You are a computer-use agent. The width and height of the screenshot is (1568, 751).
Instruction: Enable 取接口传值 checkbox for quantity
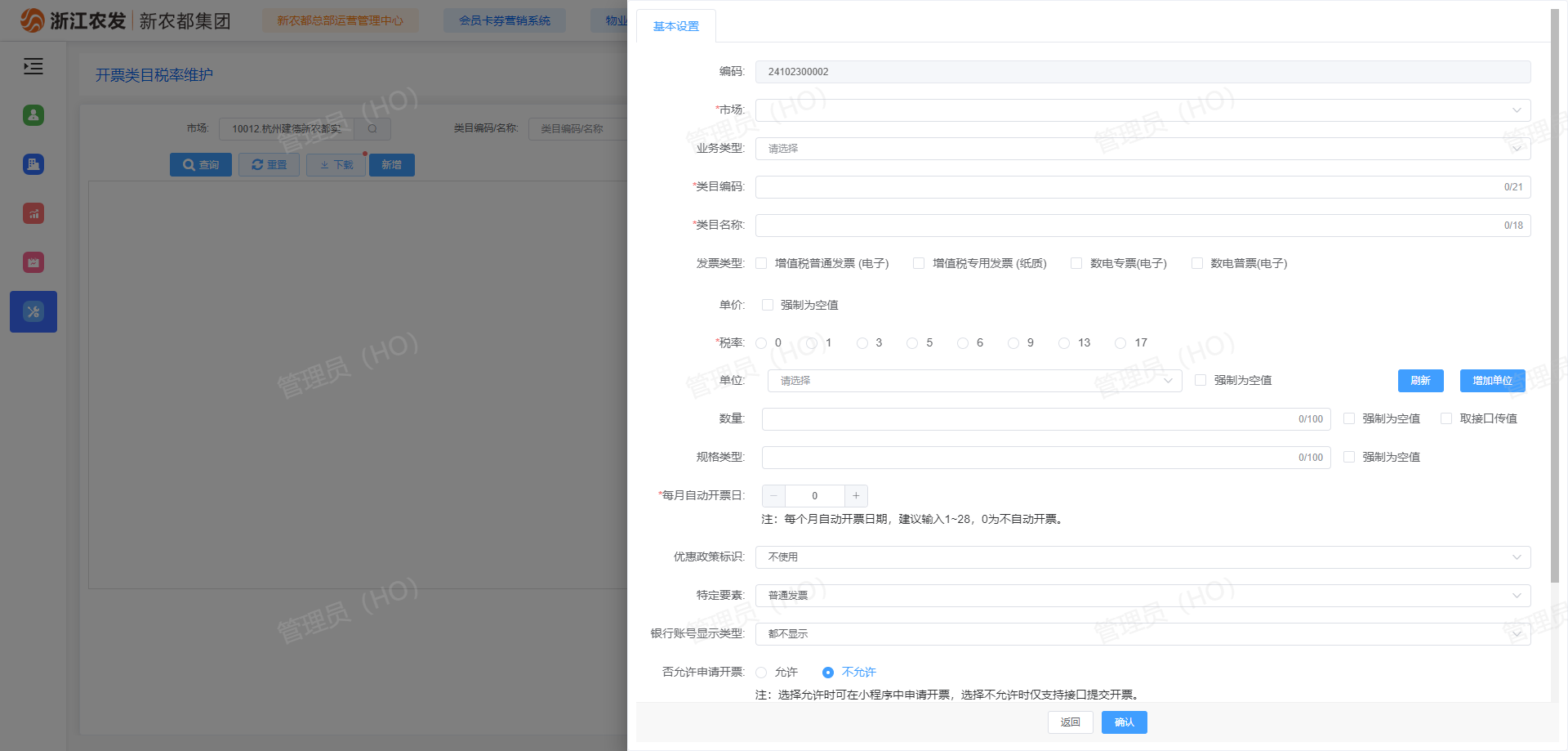(x=1446, y=418)
